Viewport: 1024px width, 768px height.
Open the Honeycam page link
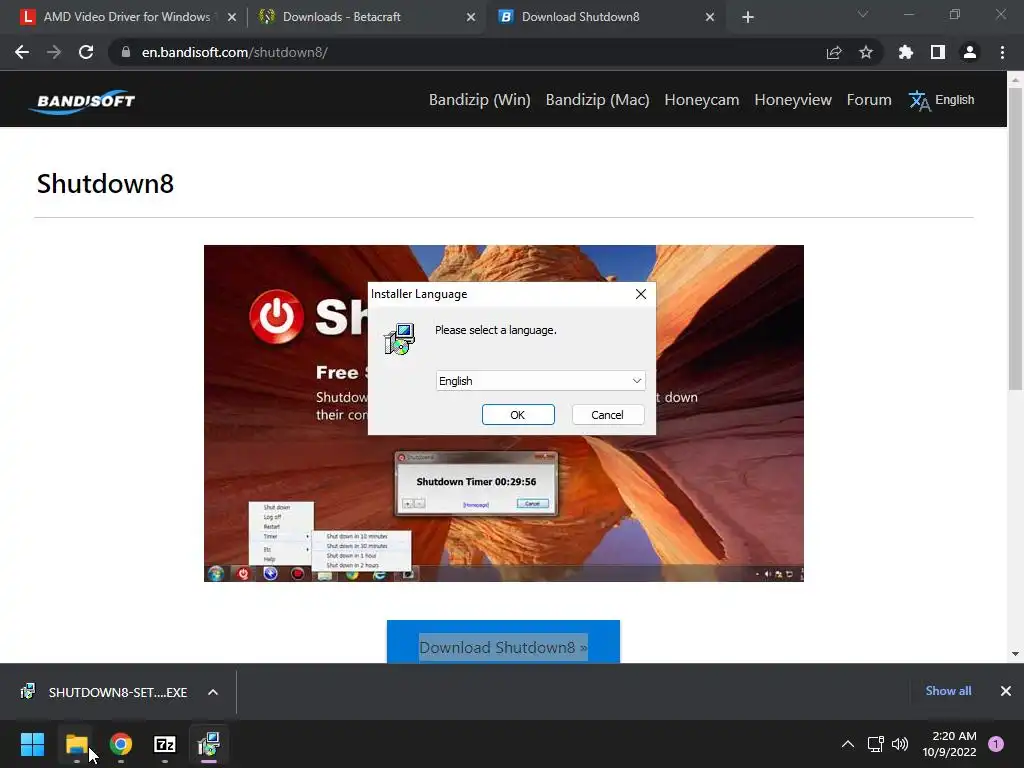(x=701, y=100)
